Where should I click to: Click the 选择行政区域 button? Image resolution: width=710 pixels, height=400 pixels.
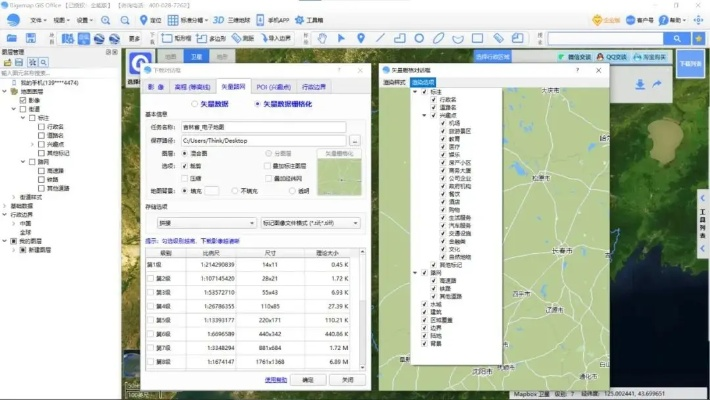(492, 57)
